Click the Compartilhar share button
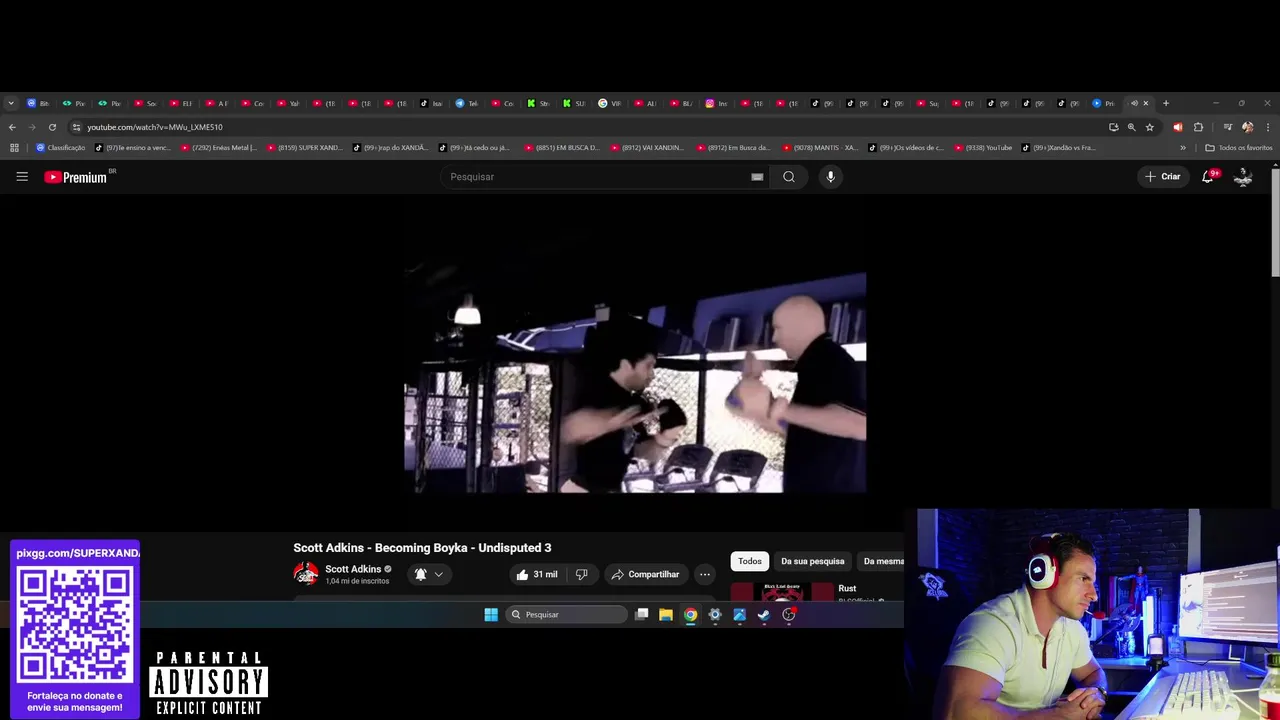Screen dimensions: 1280x720 645,574
